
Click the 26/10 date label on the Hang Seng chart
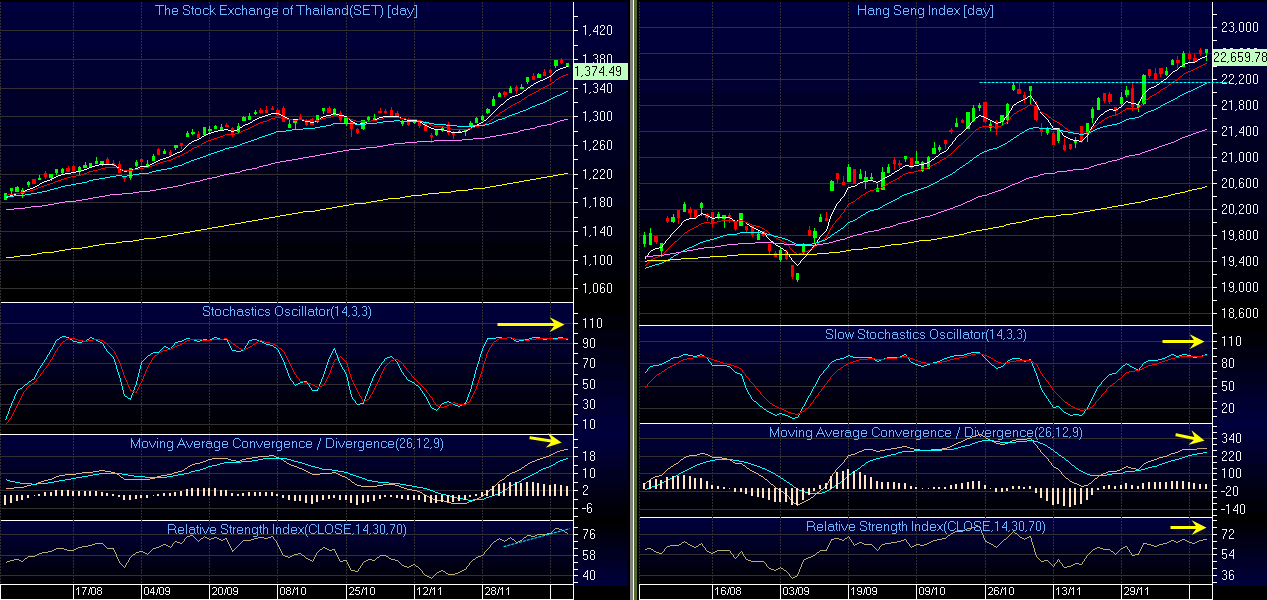[1003, 591]
